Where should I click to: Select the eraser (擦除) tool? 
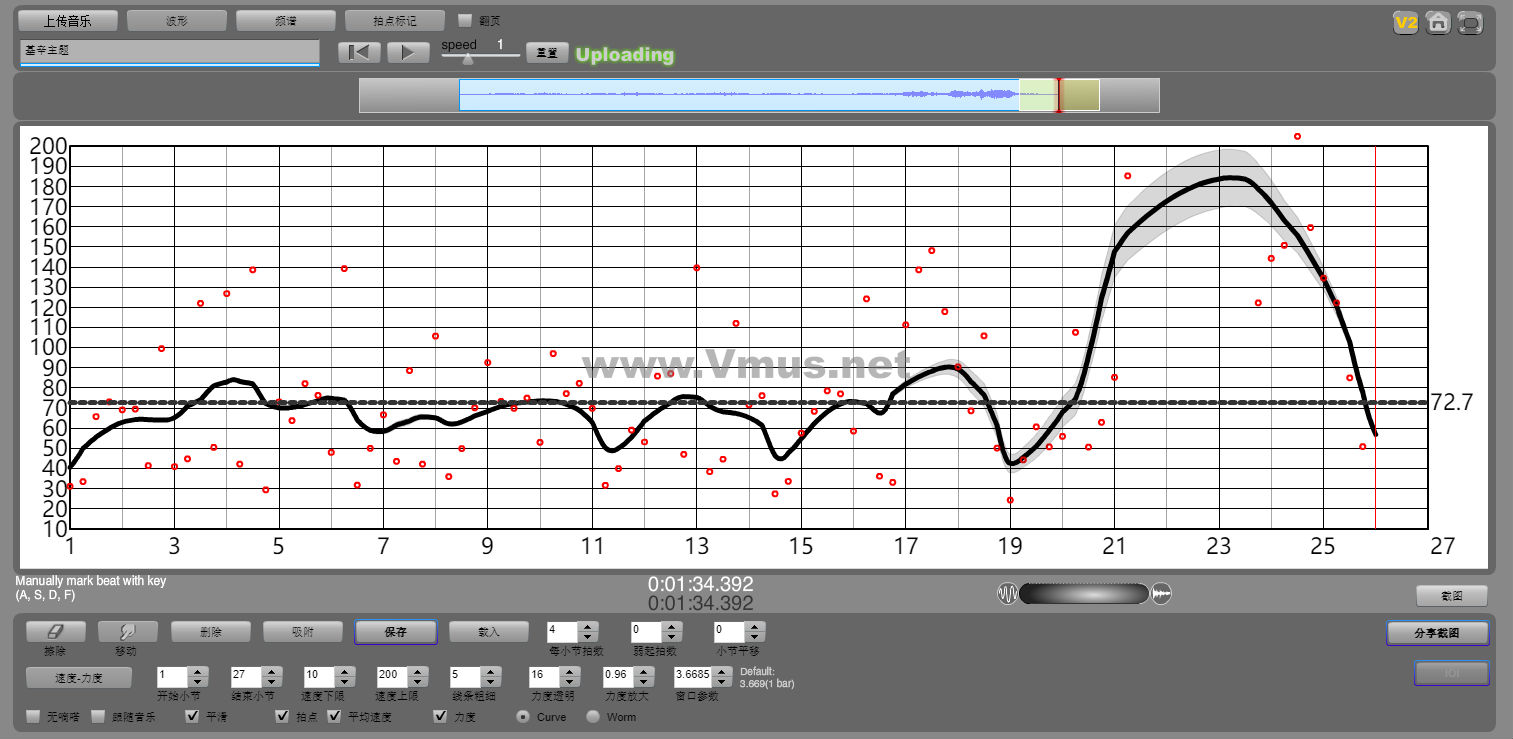click(54, 632)
